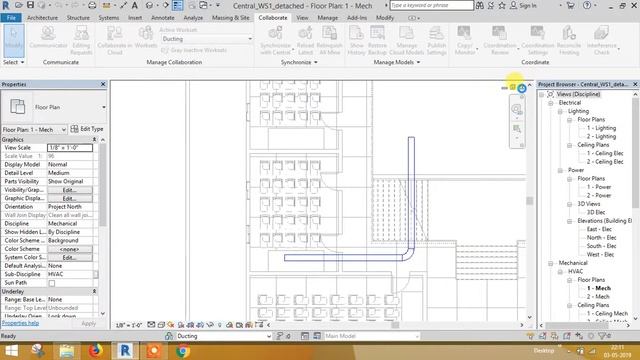Image resolution: width=640 pixels, height=360 pixels.
Task: Click Synchronize with Central
Action: 276,40
